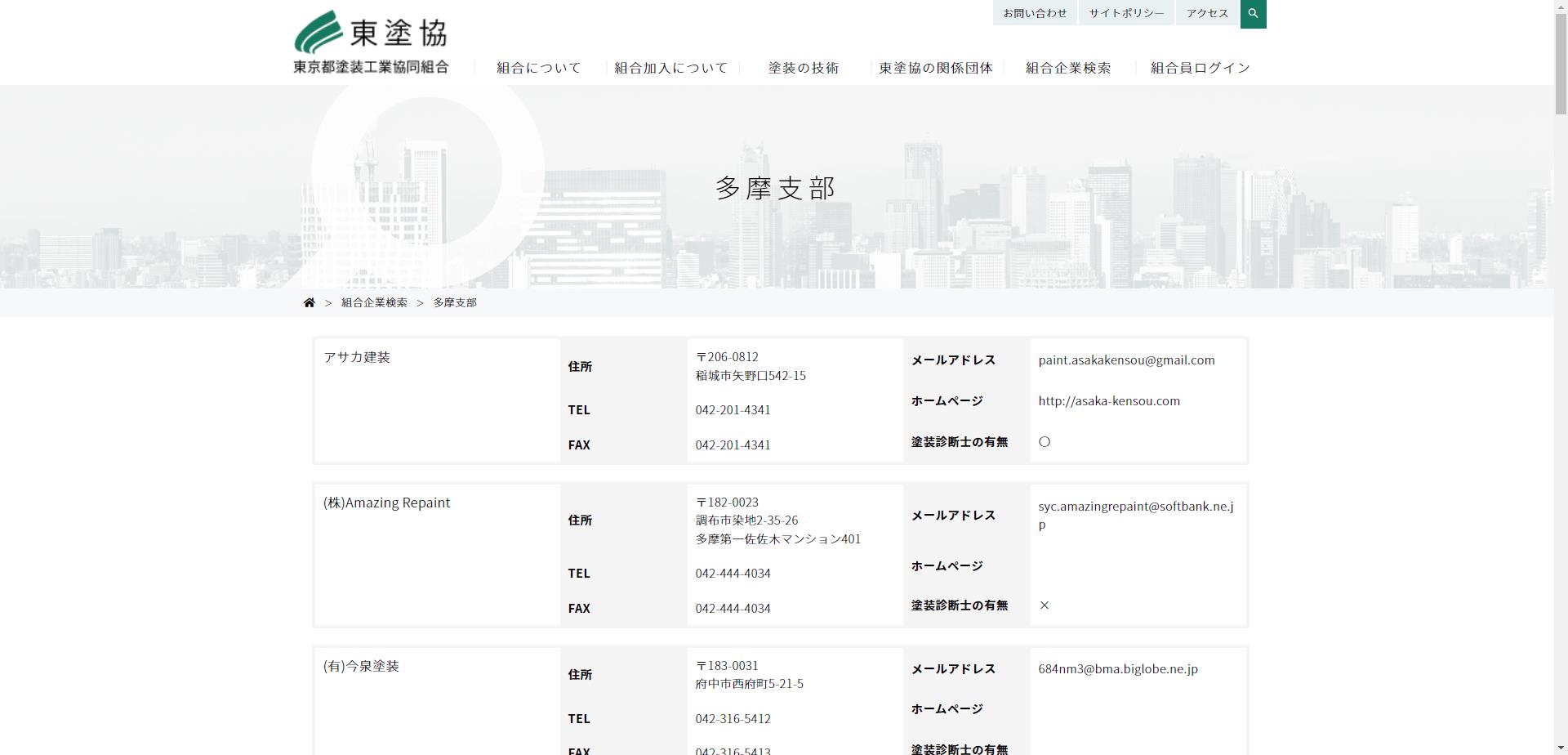The width and height of the screenshot is (1568, 755).
Task: Open the サイトポリシー page
Action: click(1125, 13)
